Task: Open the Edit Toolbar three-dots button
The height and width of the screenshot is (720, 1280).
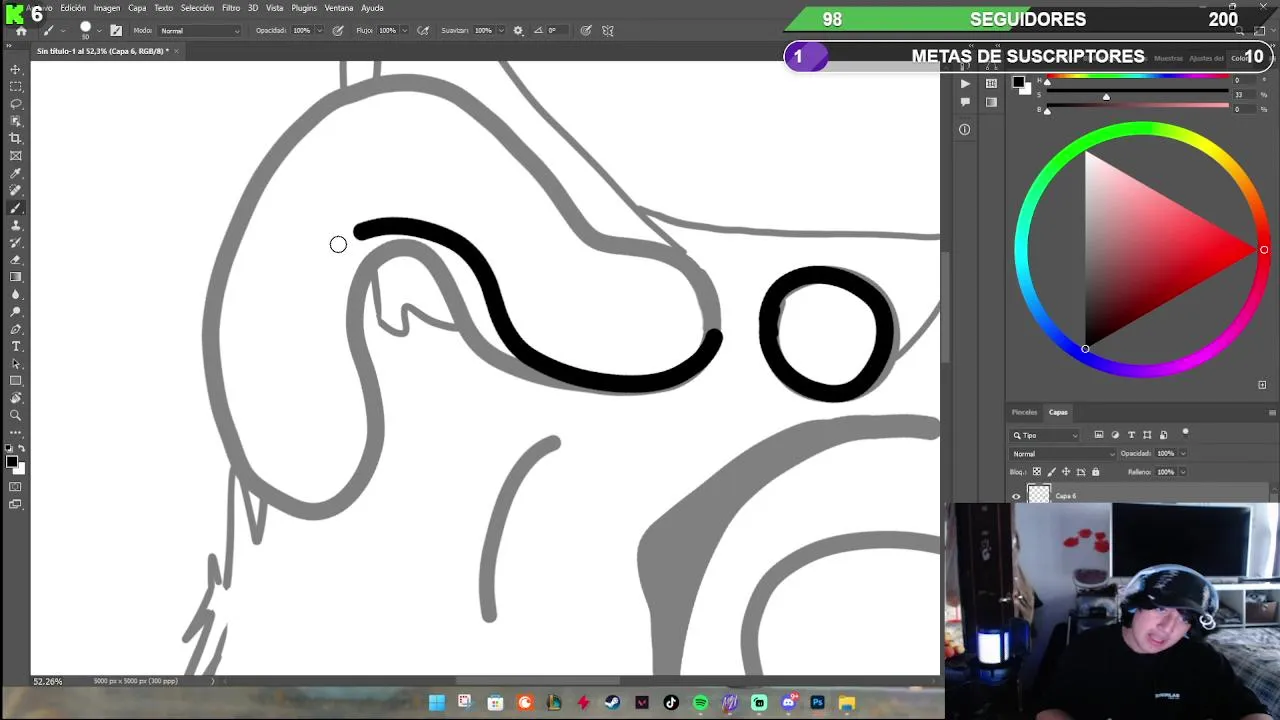Action: click(16, 432)
